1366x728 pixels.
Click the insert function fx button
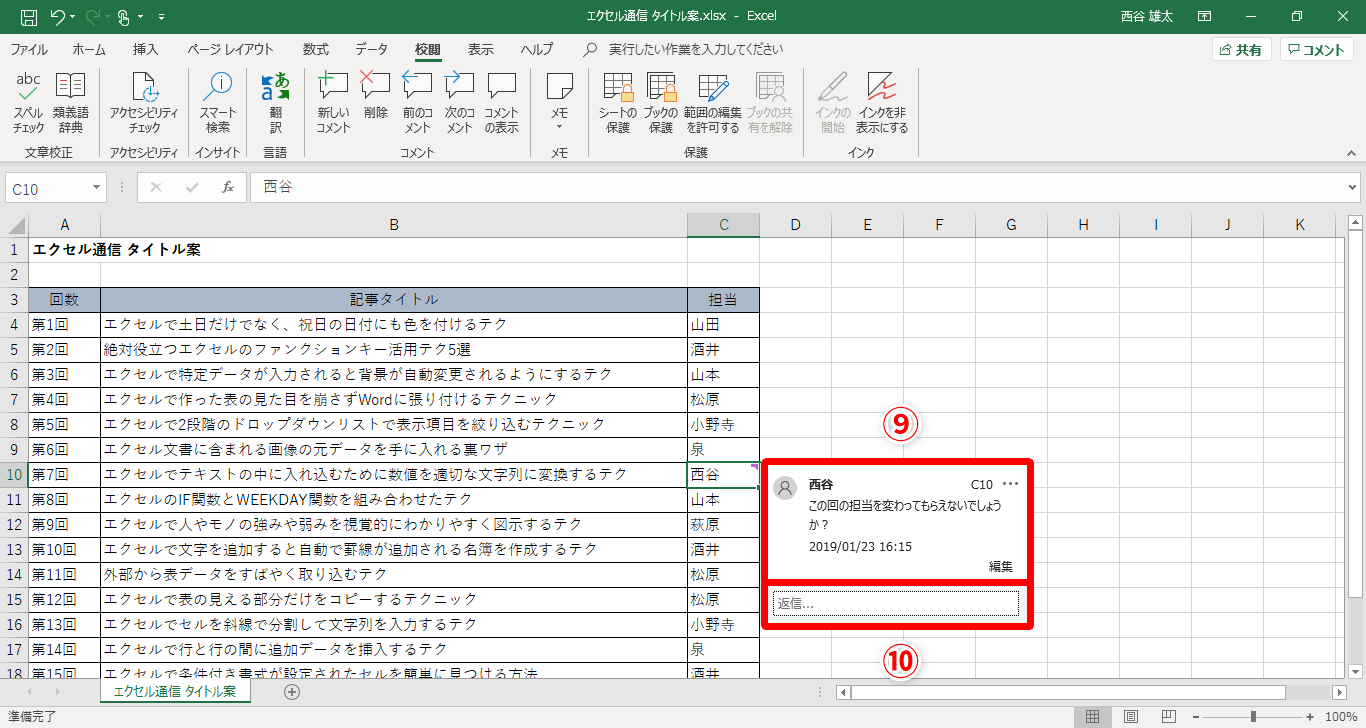coord(228,187)
